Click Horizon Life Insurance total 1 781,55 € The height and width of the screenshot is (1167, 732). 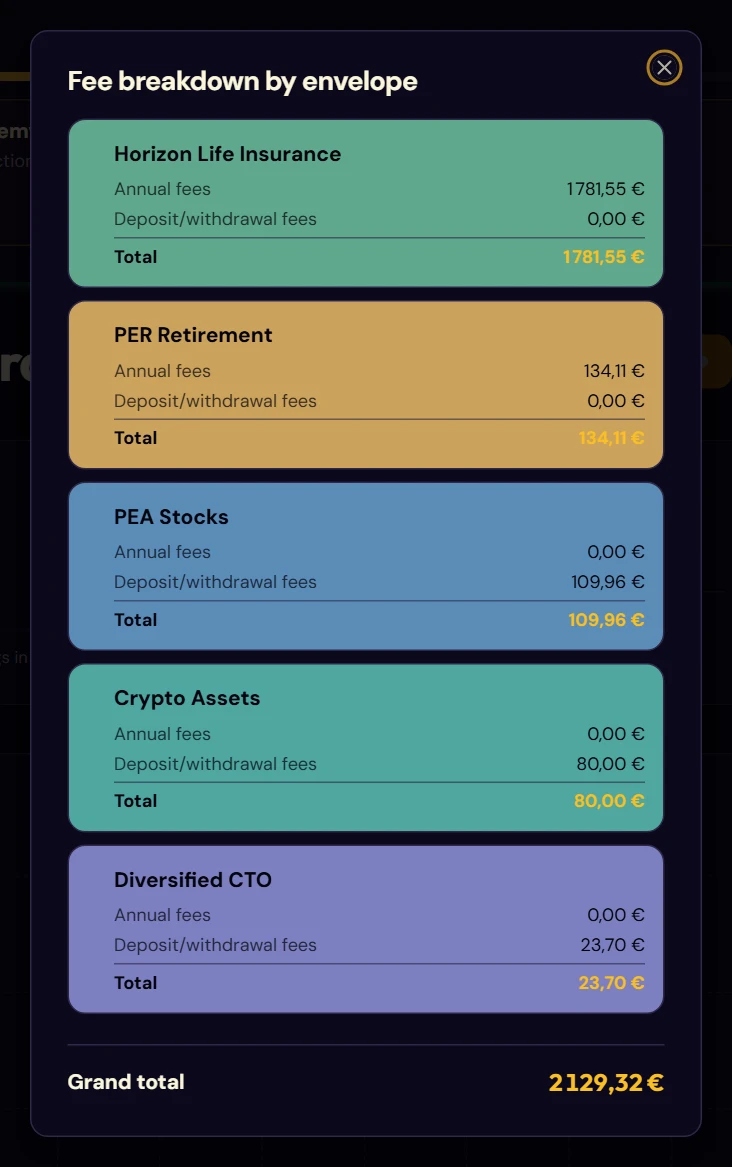(603, 257)
